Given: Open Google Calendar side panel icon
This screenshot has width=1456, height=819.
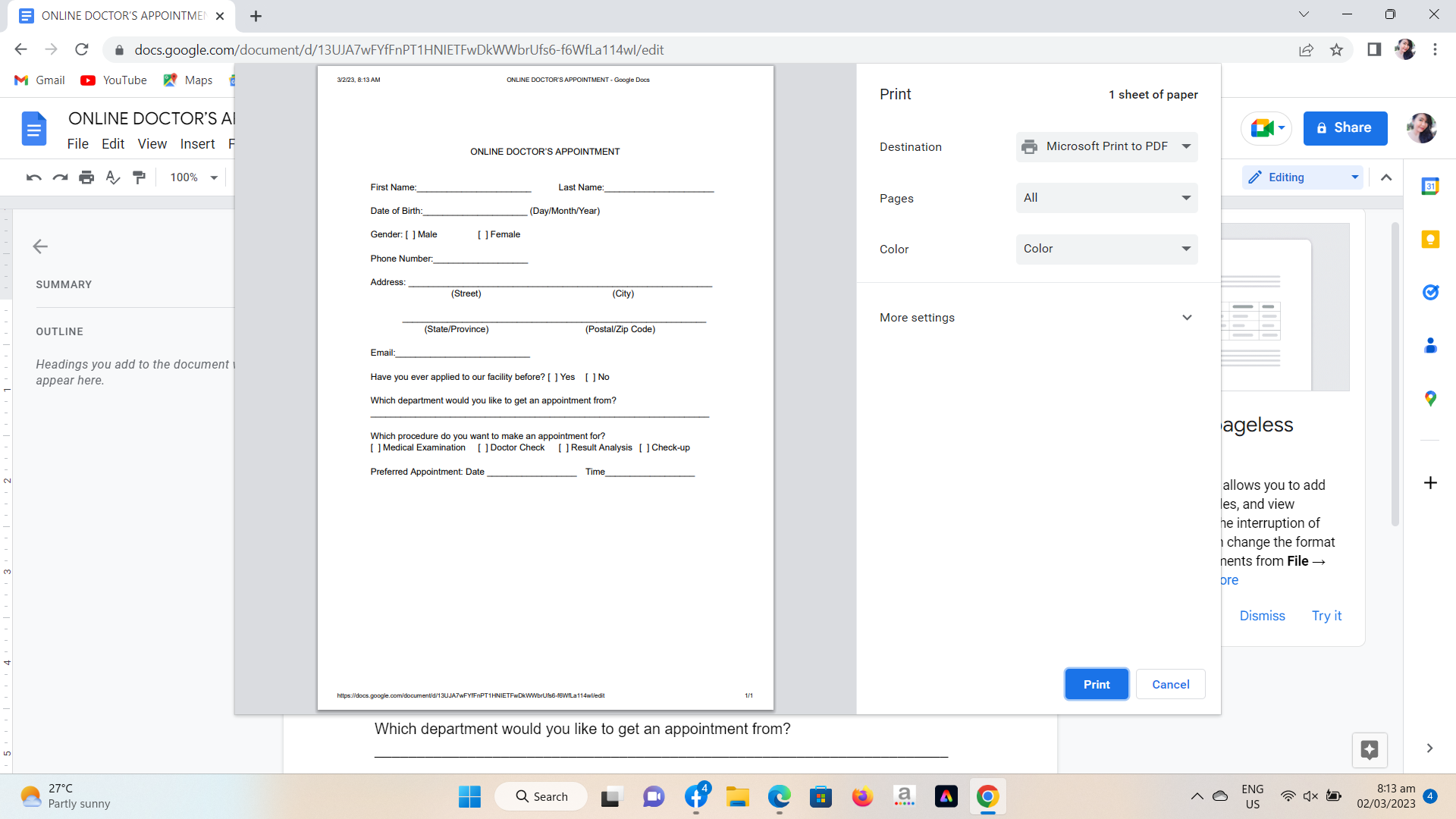Looking at the screenshot, I should pos(1430,187).
